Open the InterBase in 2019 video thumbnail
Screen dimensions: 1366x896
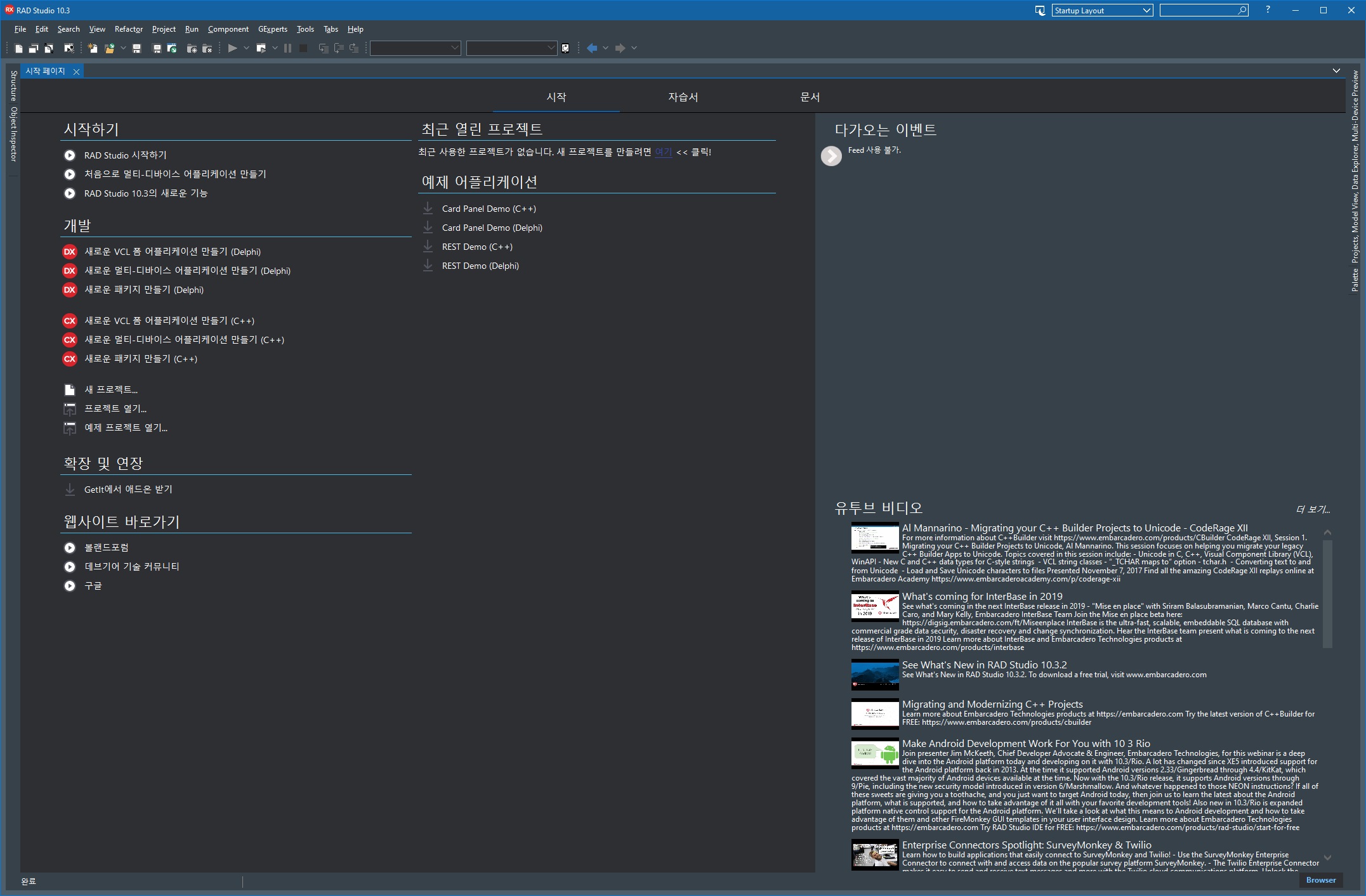pyautogui.click(x=875, y=606)
